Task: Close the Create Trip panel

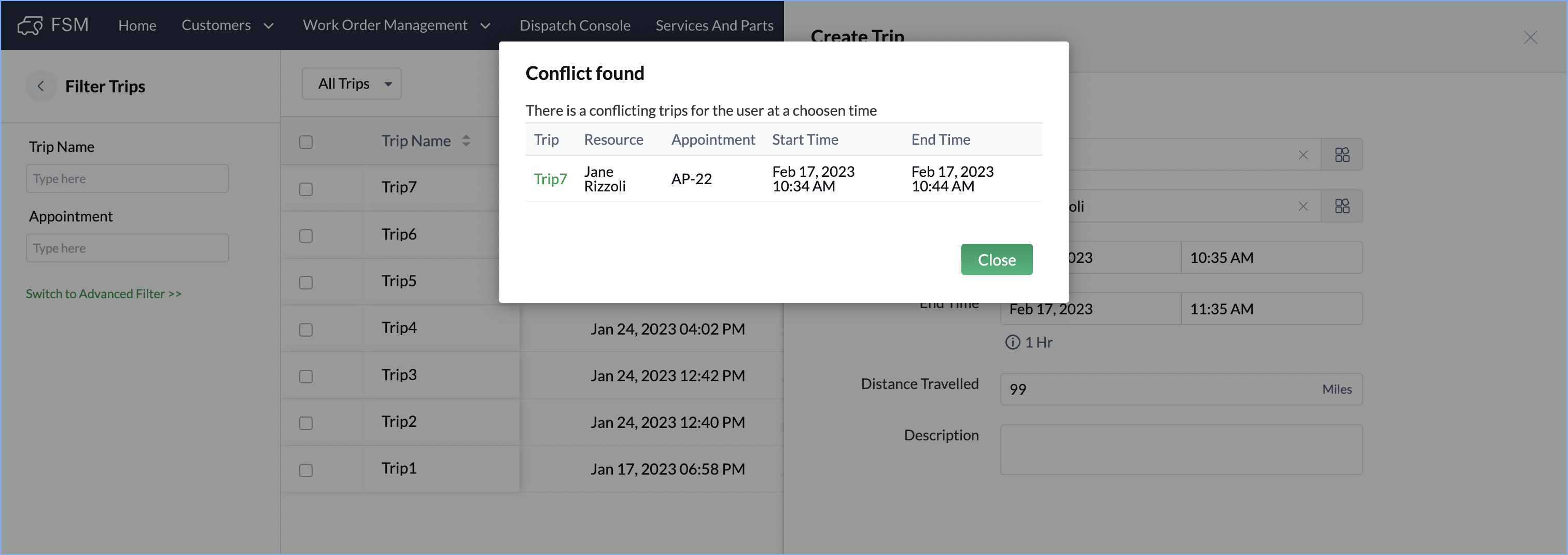Action: [1530, 38]
